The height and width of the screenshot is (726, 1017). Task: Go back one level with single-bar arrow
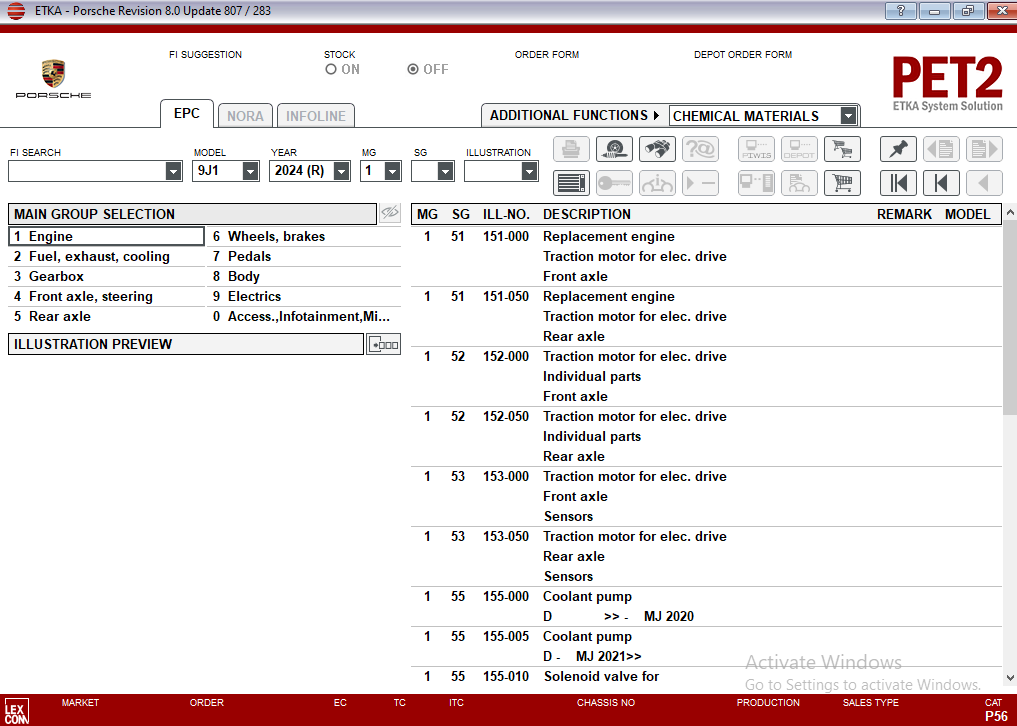pos(941,183)
